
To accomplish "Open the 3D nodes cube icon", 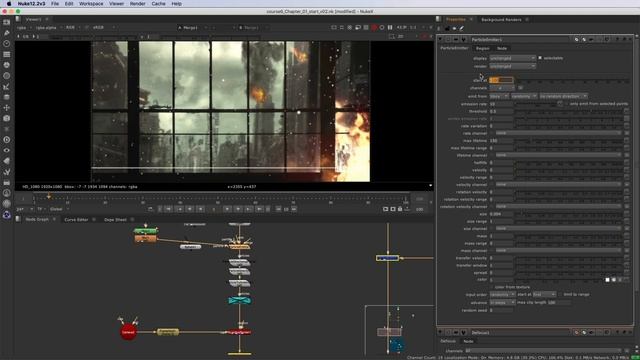I will pos(7,118).
